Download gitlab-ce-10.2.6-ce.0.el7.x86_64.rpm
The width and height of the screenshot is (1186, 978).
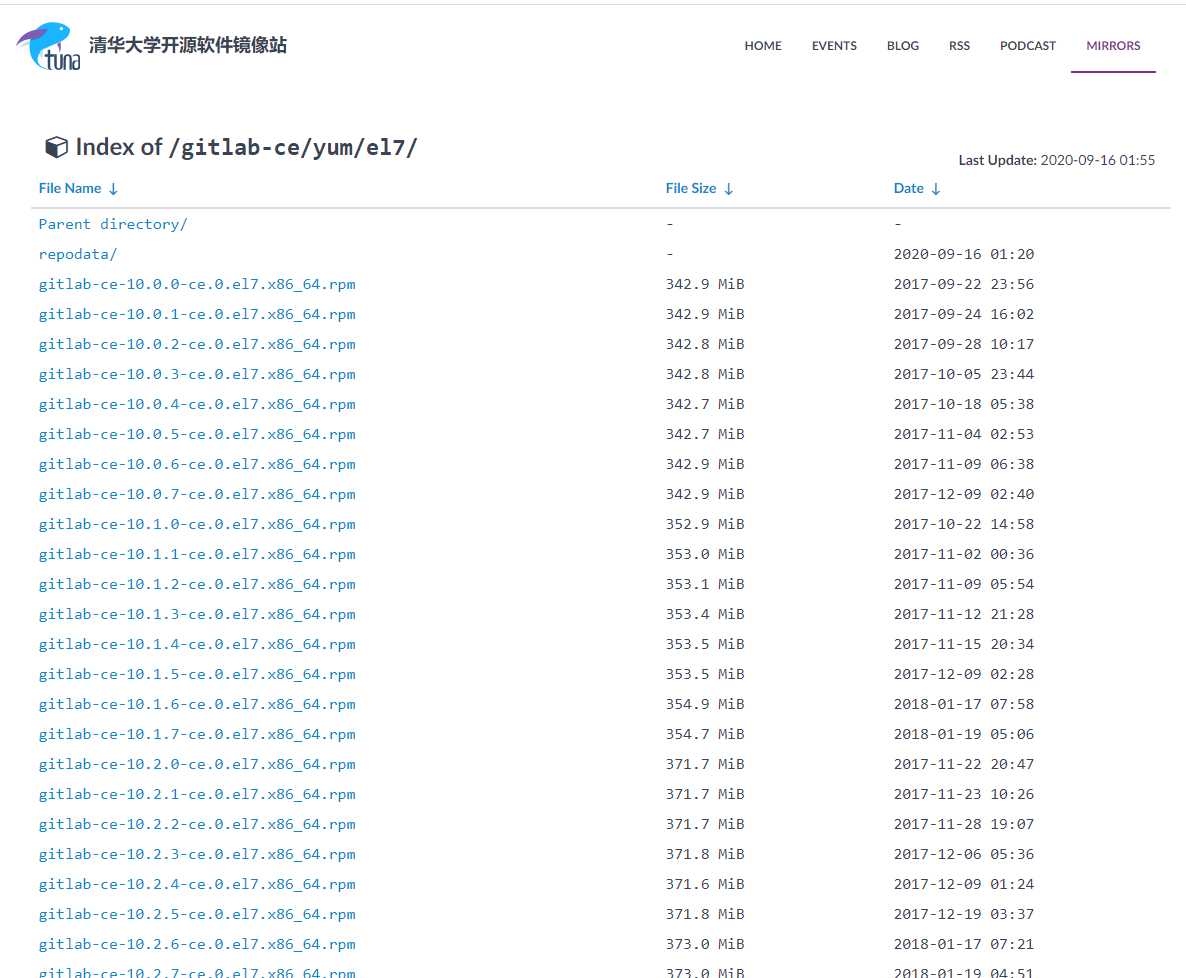(197, 944)
